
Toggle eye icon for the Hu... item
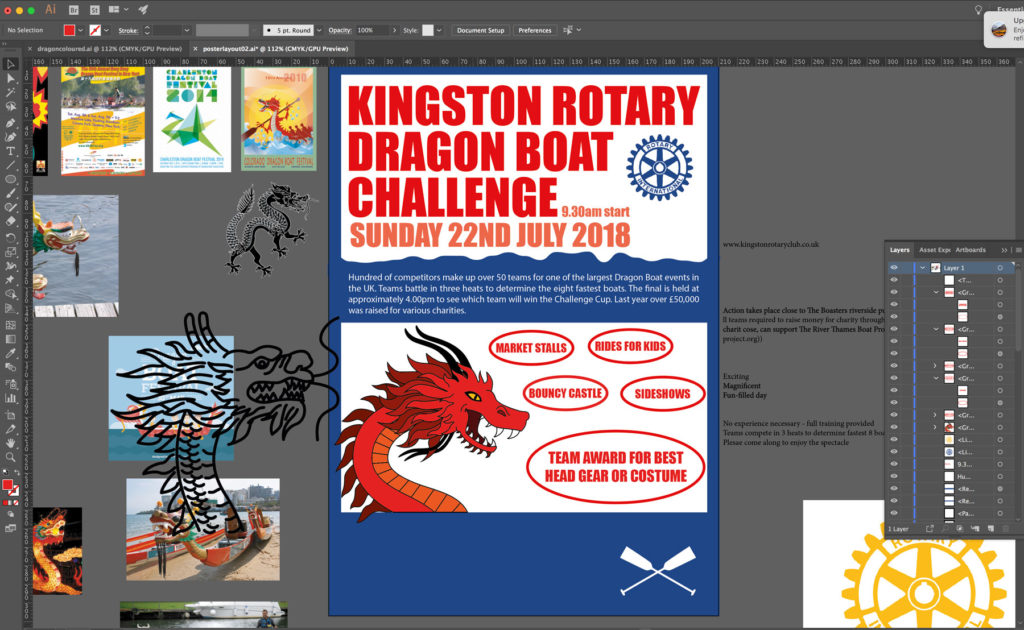pyautogui.click(x=894, y=477)
